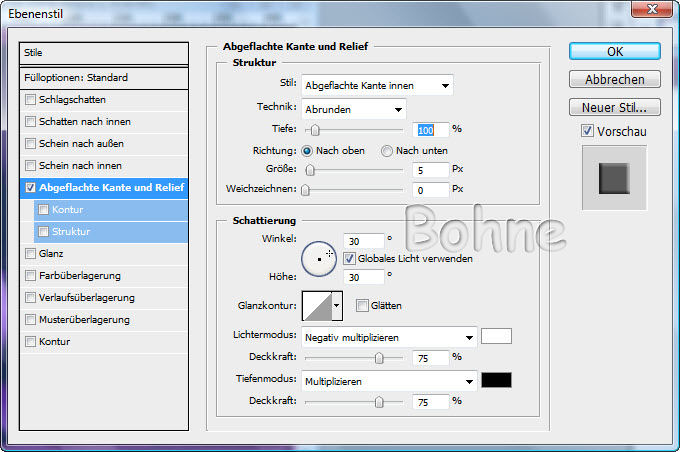The width and height of the screenshot is (680, 452).
Task: Click the OK button
Action: coord(615,51)
